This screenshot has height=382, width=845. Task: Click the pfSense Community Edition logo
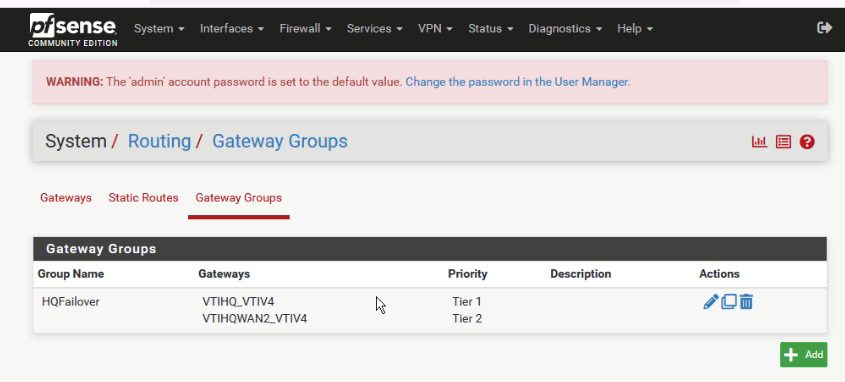pos(73,30)
